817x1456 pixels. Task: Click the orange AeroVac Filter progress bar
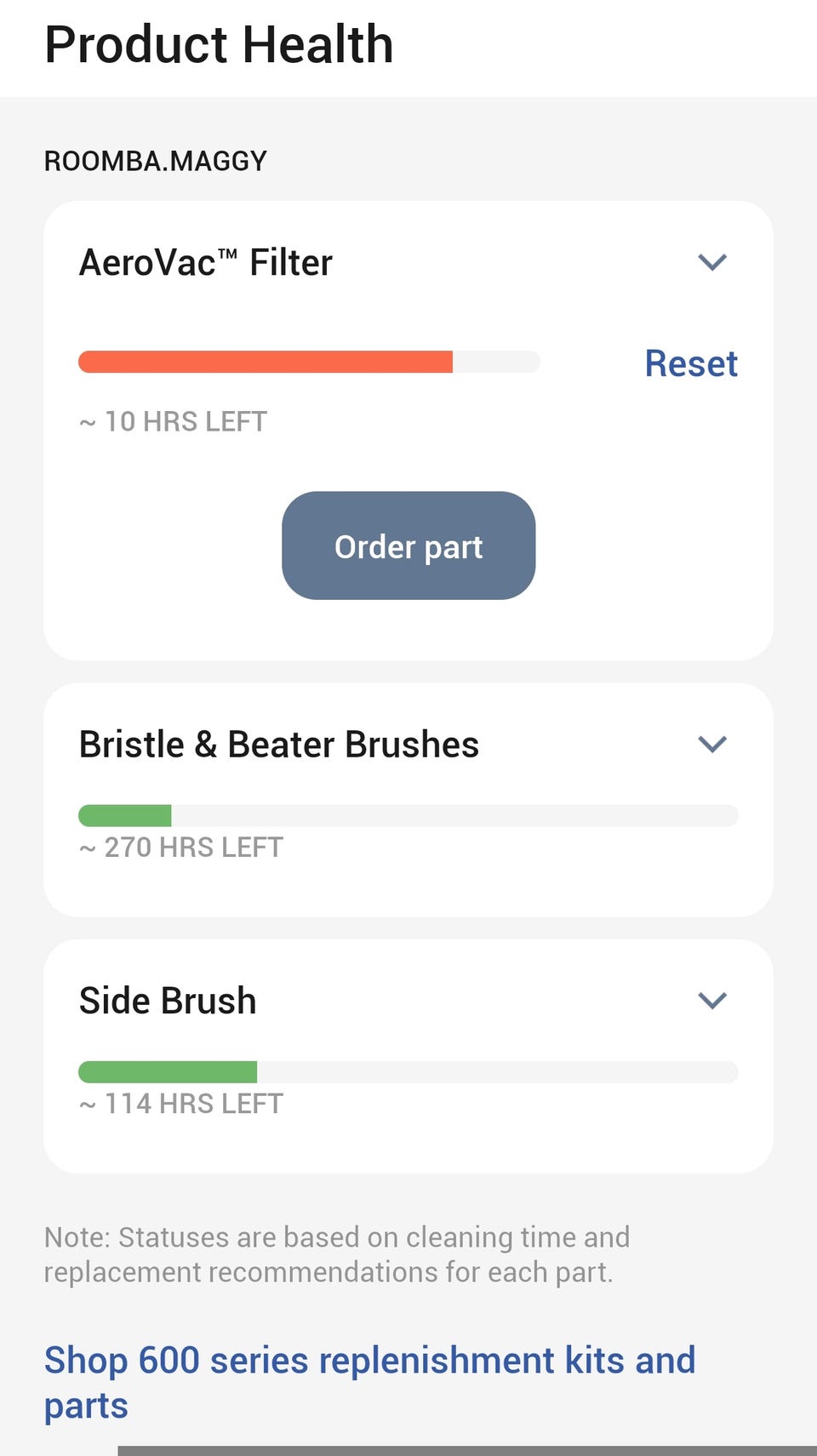[266, 362]
